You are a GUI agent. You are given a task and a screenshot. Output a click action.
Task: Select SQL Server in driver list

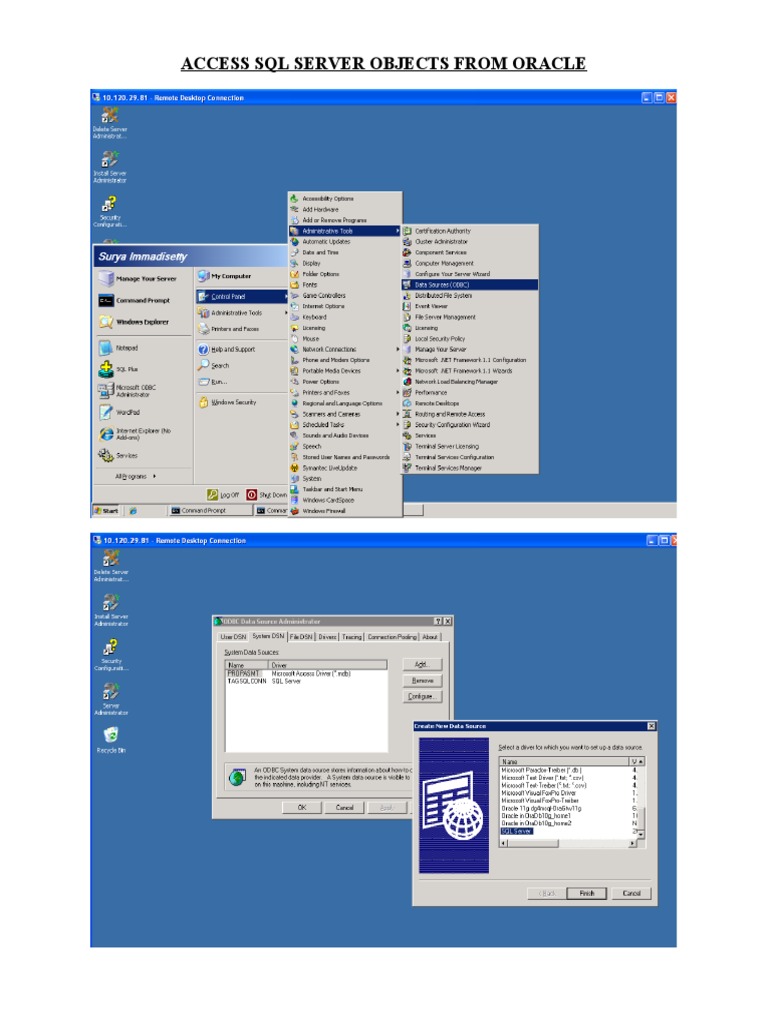(x=517, y=831)
